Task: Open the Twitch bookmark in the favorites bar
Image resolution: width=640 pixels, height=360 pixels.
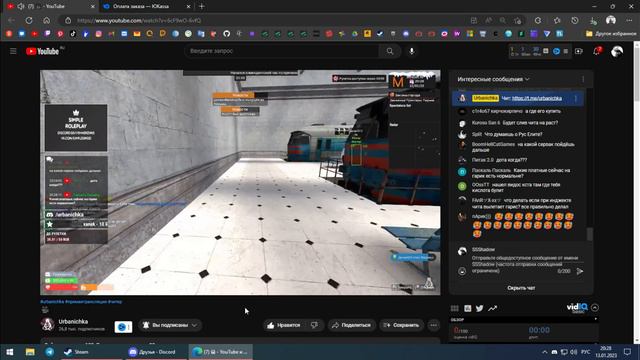Action: coord(47,34)
